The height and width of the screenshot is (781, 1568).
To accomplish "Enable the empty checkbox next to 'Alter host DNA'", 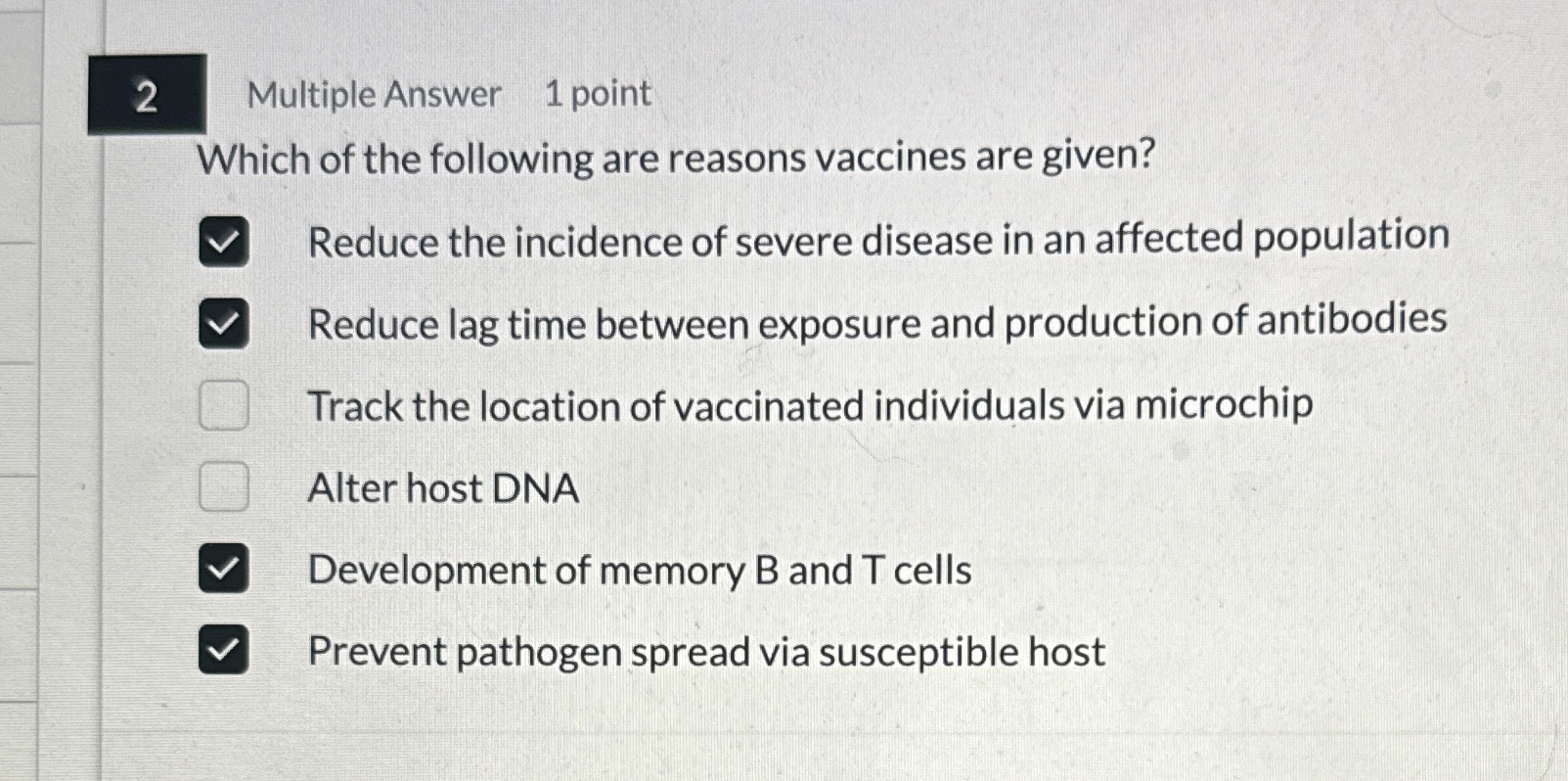I will (x=223, y=486).
